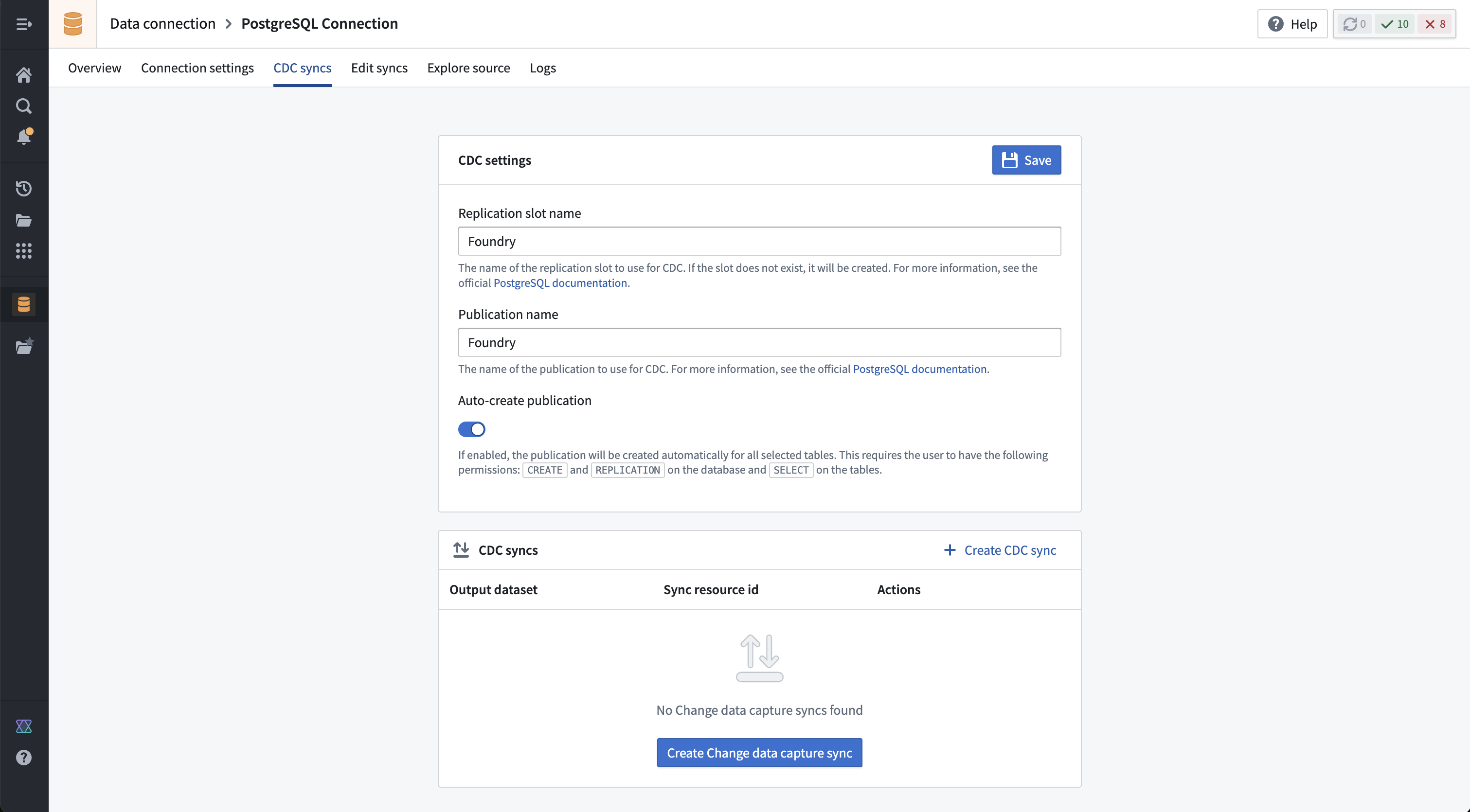Open the recent history clock icon

(x=23, y=189)
